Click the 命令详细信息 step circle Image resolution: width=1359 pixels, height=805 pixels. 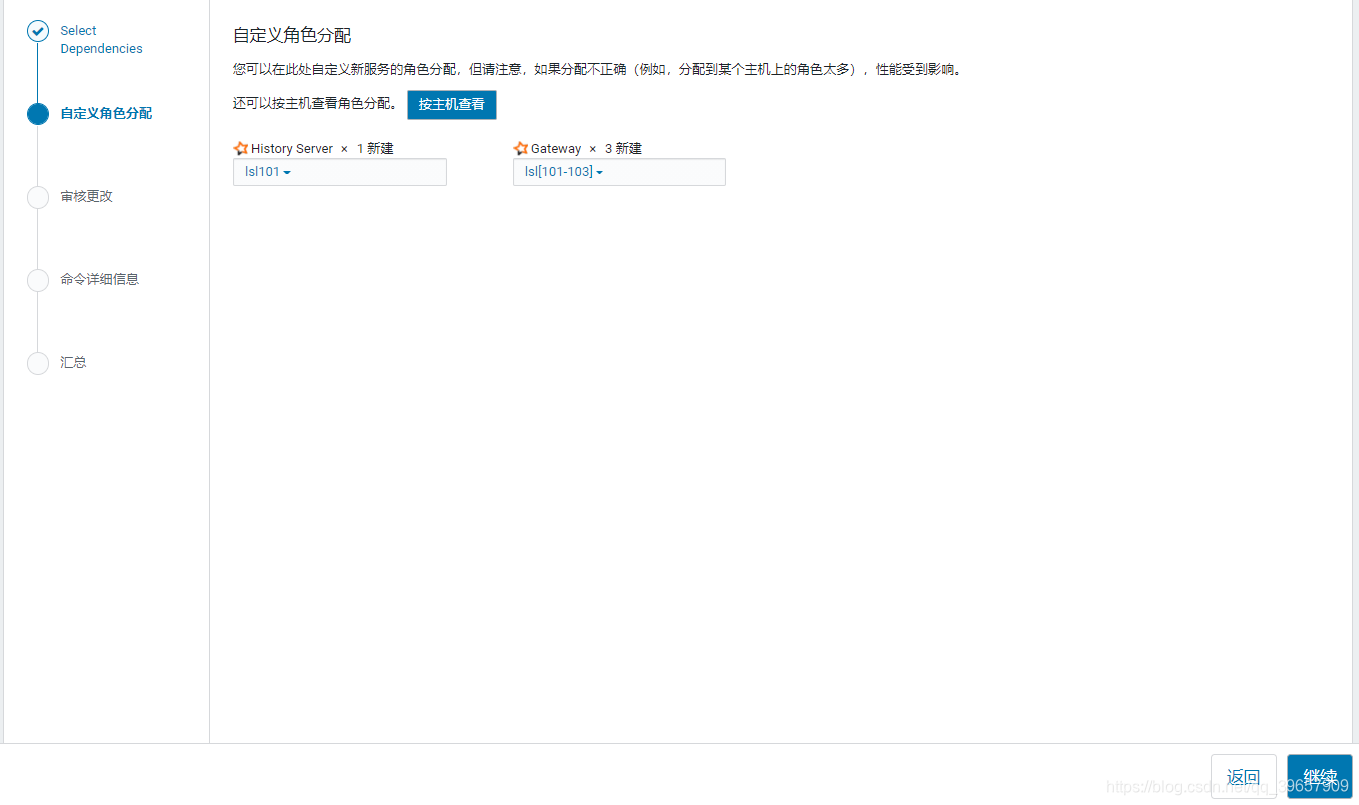pyautogui.click(x=38, y=280)
